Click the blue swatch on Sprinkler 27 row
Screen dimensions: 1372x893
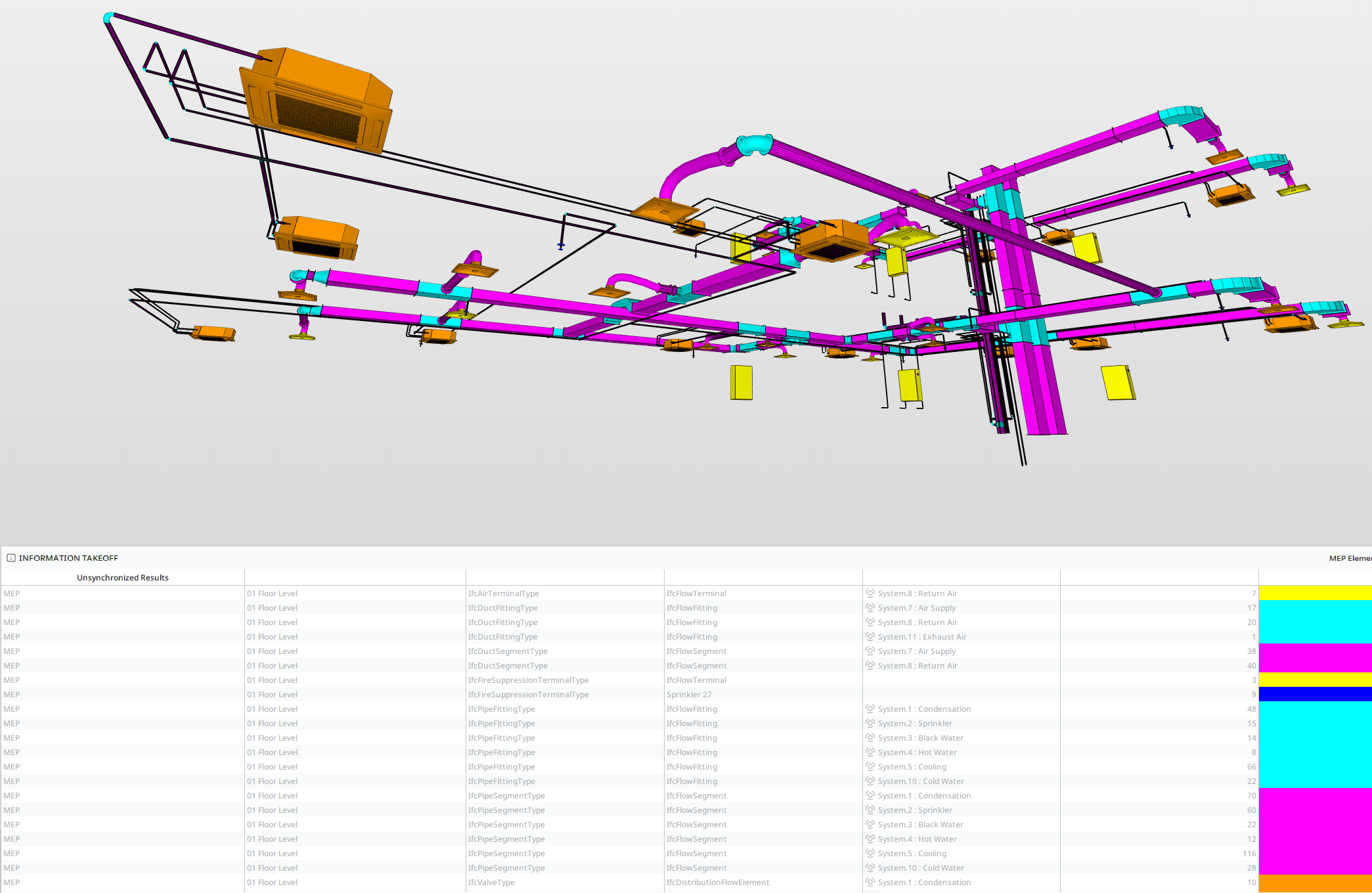(x=1315, y=694)
